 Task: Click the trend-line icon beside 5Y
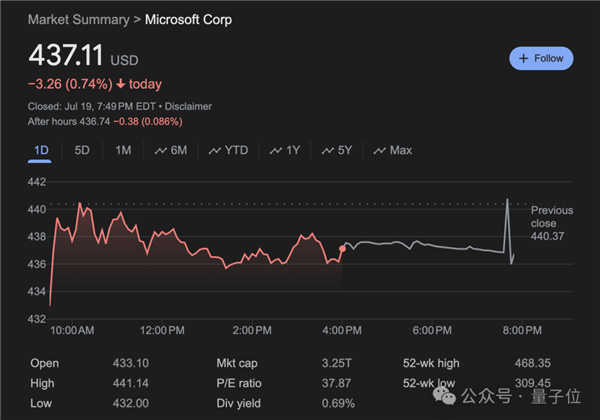(x=326, y=151)
